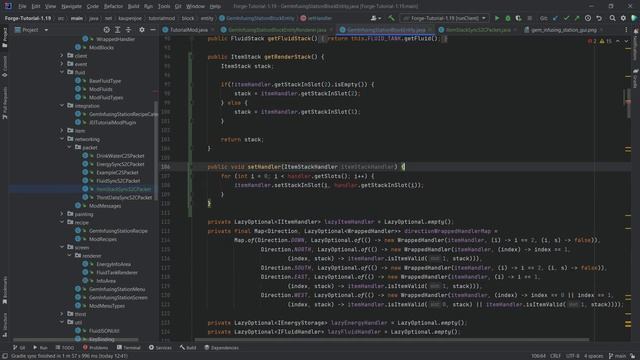Switch to TutorialMod.java tab
Screen dimensions: 640x360
pos(189,30)
